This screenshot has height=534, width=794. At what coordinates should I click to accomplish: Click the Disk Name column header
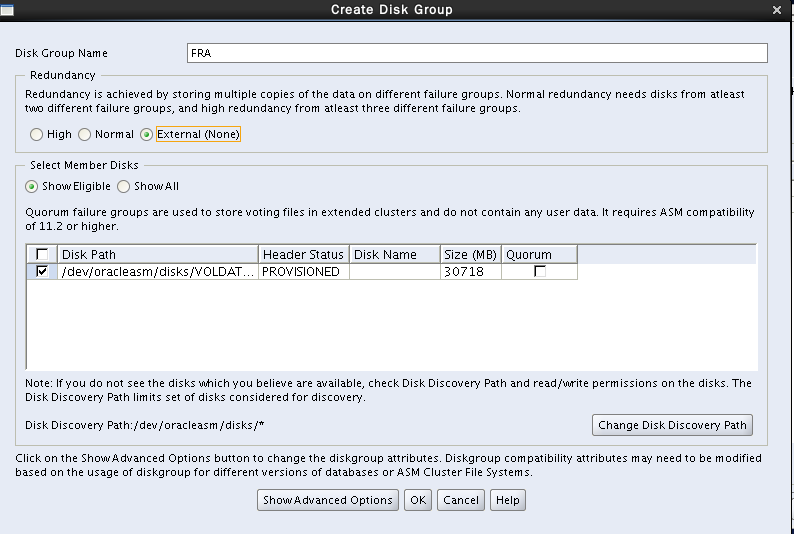point(394,255)
